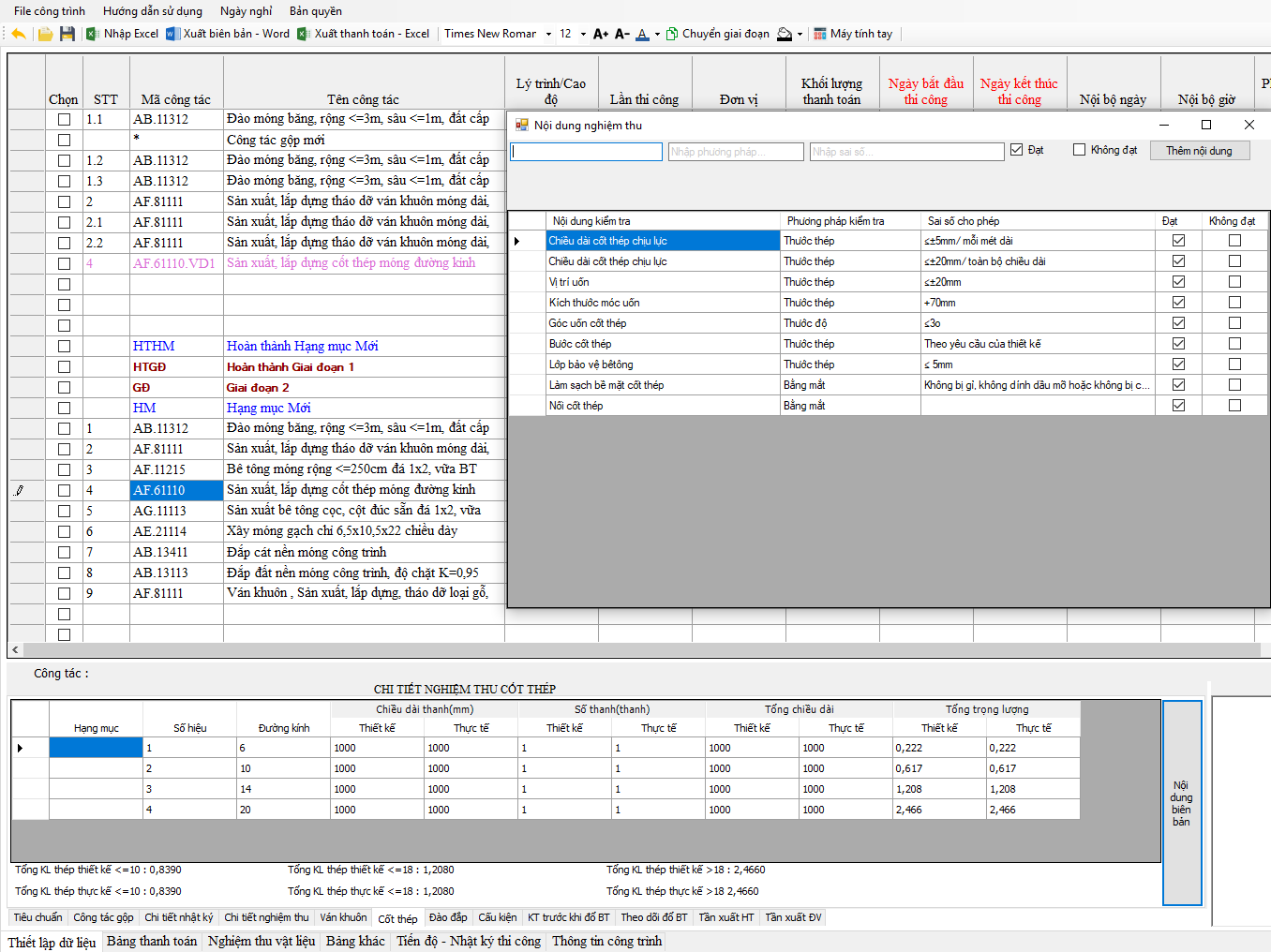Switch to Chi tiết nhật ký tab
The image size is (1271, 952).
[178, 917]
